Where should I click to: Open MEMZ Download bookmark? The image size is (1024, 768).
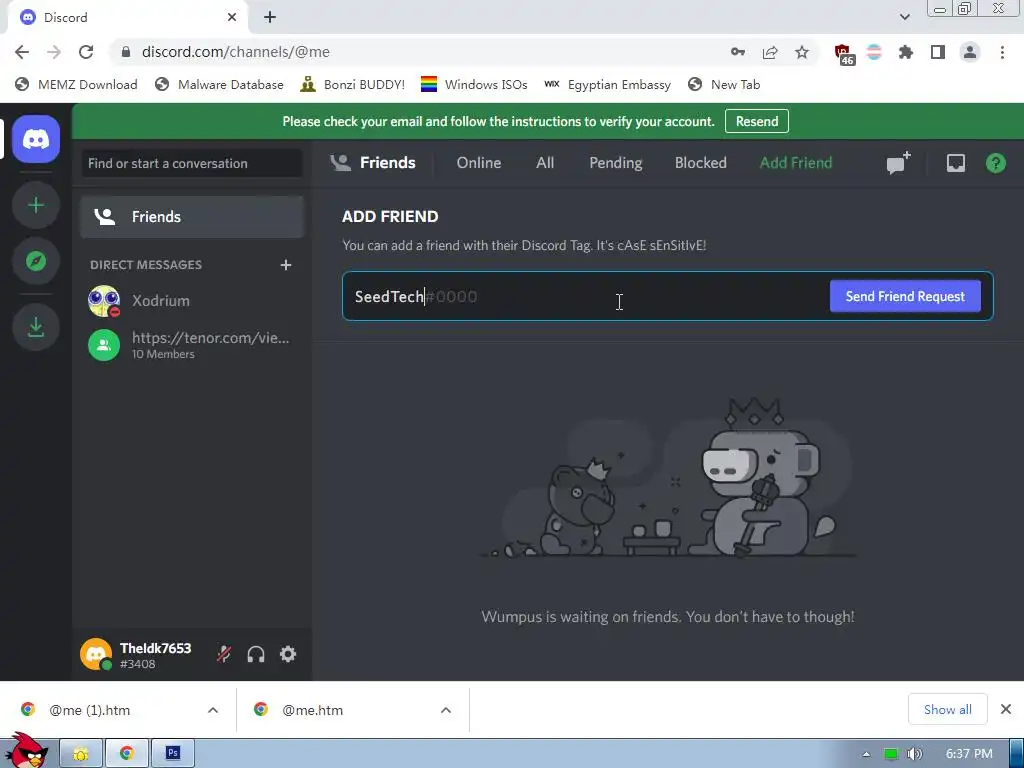(x=76, y=85)
